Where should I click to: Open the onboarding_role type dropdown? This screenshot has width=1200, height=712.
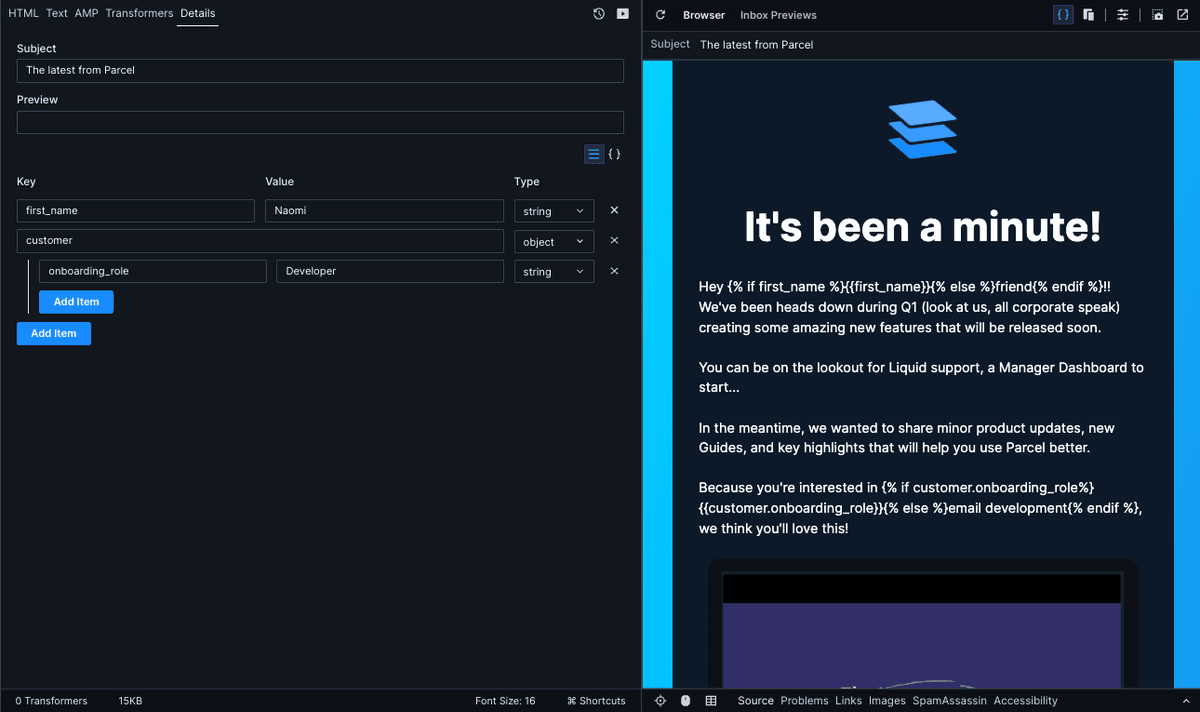[x=553, y=271]
